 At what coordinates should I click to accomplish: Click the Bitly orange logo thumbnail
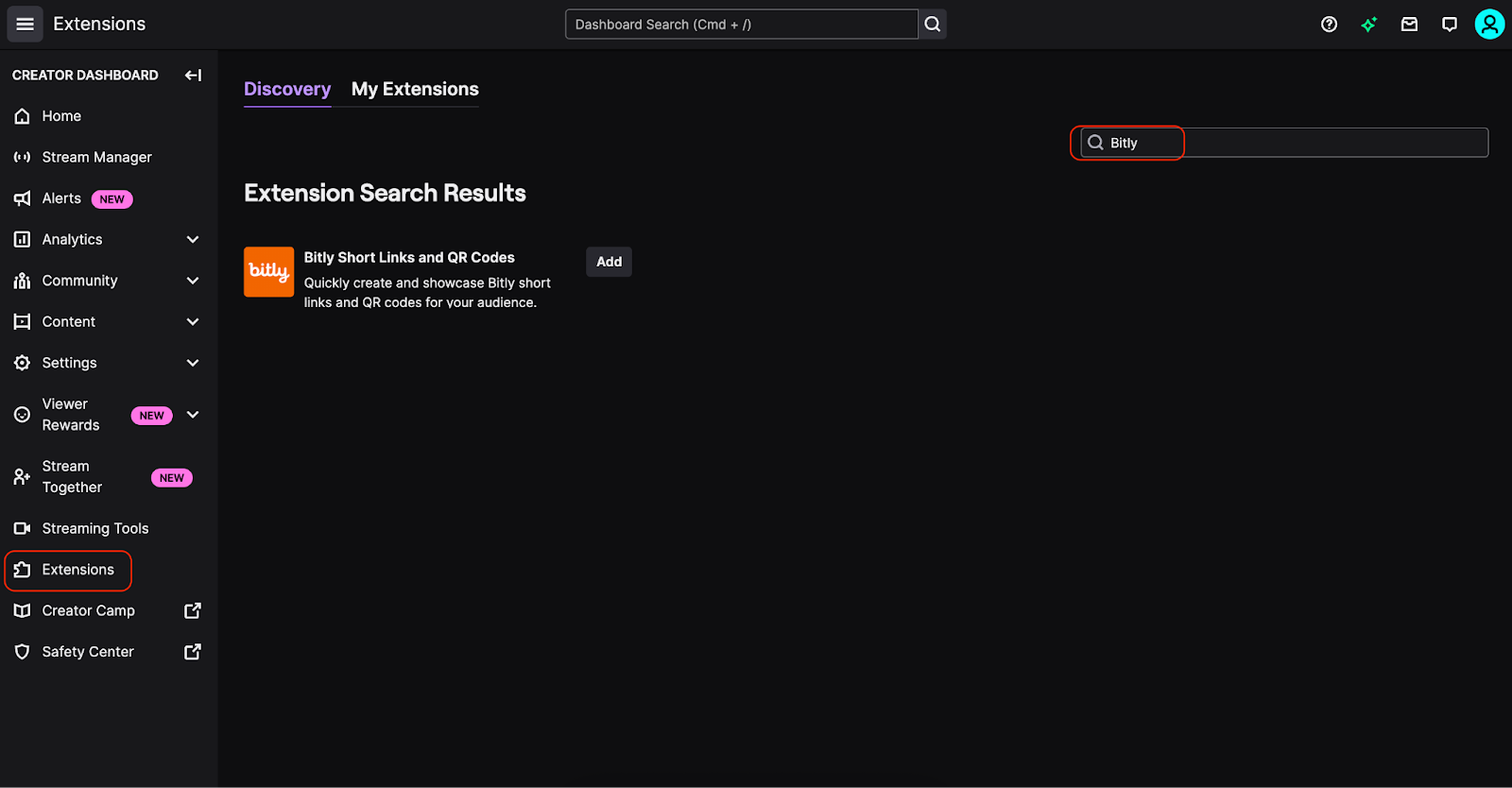(269, 272)
